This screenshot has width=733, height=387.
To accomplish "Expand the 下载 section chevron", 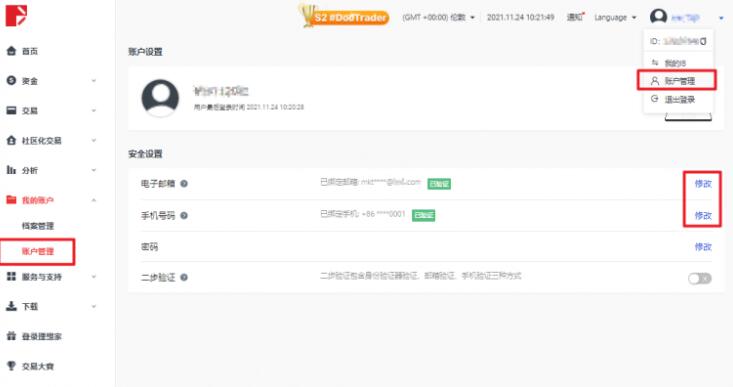I will click(93, 307).
